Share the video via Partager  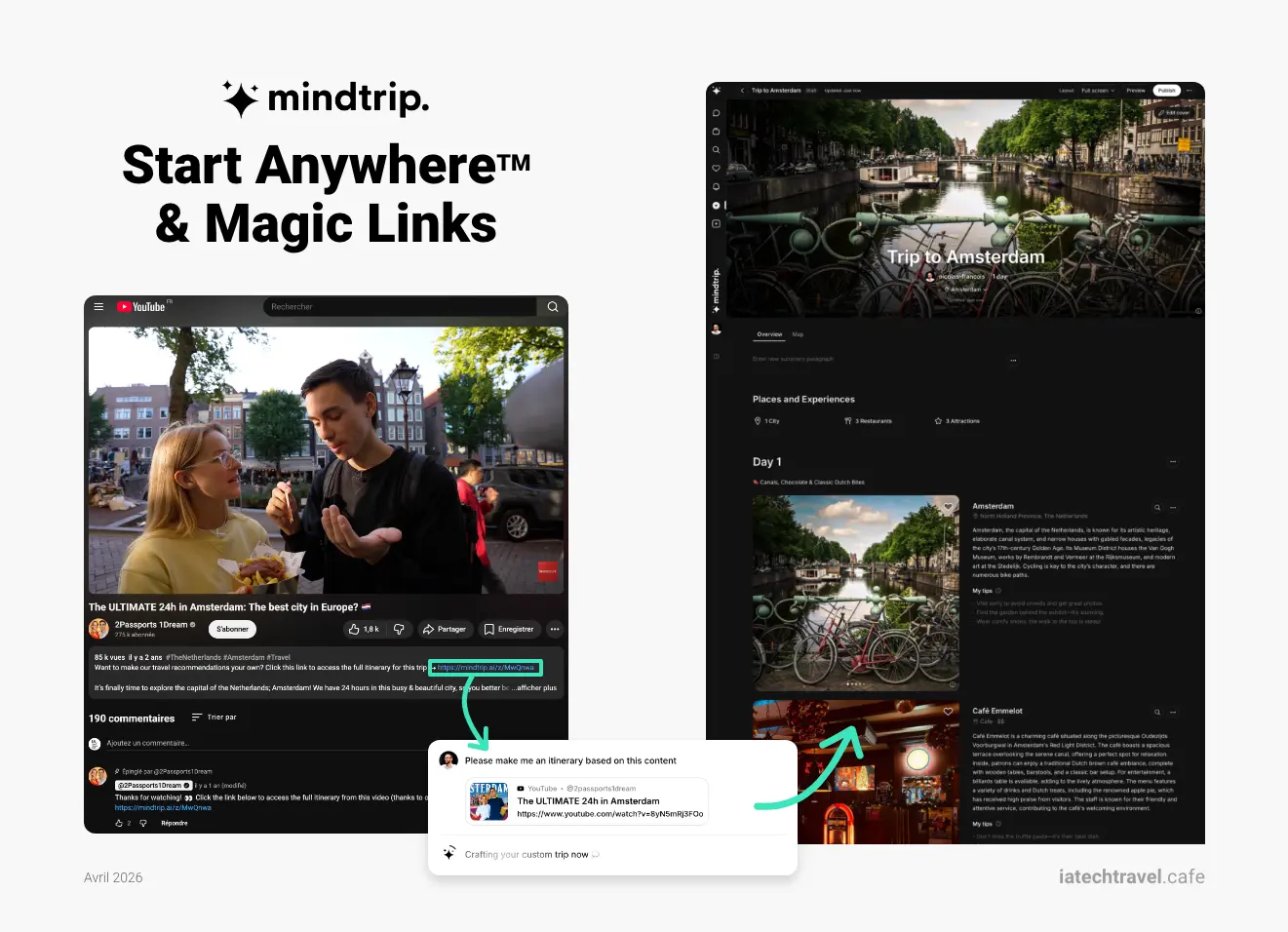[445, 630]
